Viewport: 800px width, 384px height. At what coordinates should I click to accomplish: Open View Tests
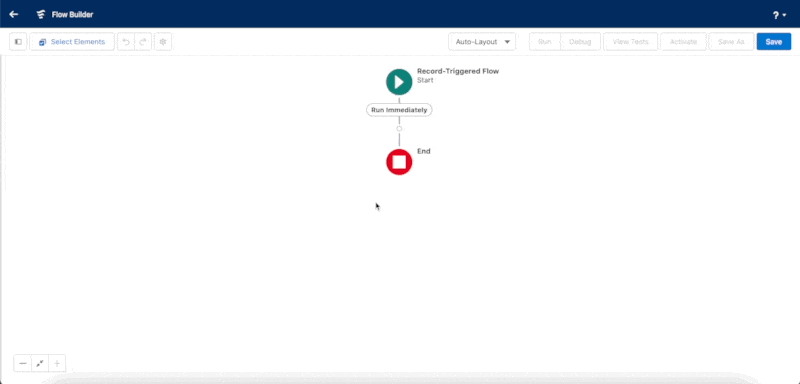631,42
